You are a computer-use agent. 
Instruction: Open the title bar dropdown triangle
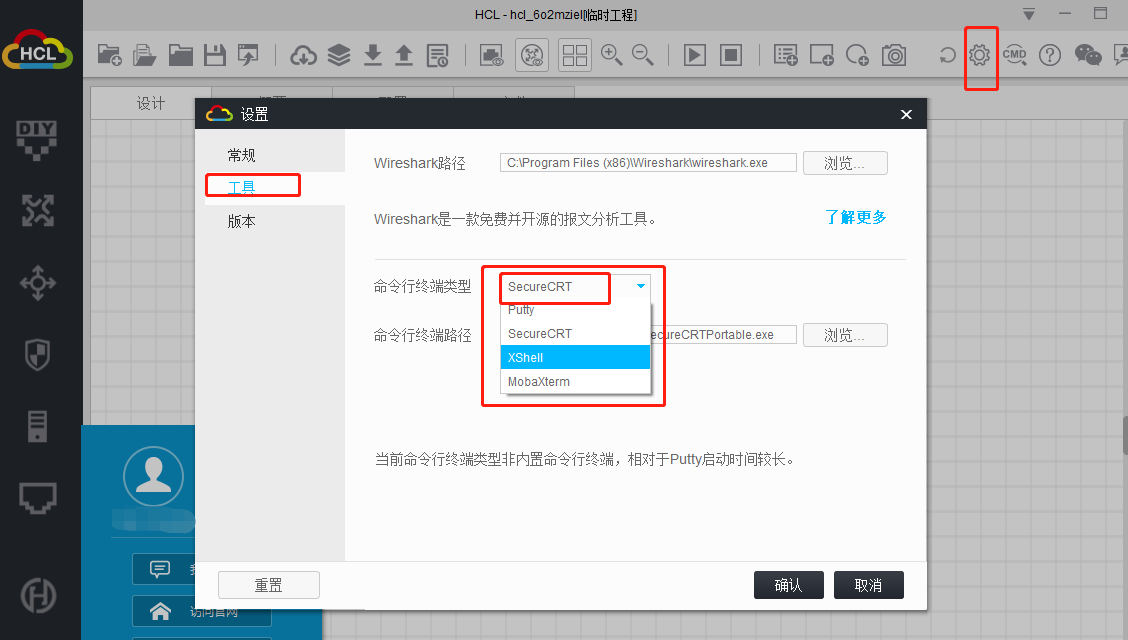click(1029, 14)
